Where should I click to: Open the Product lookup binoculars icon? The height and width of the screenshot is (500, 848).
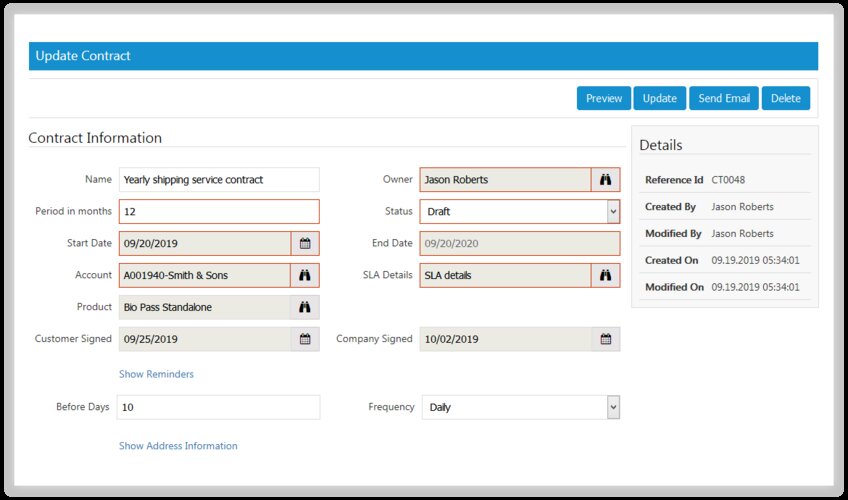click(305, 307)
